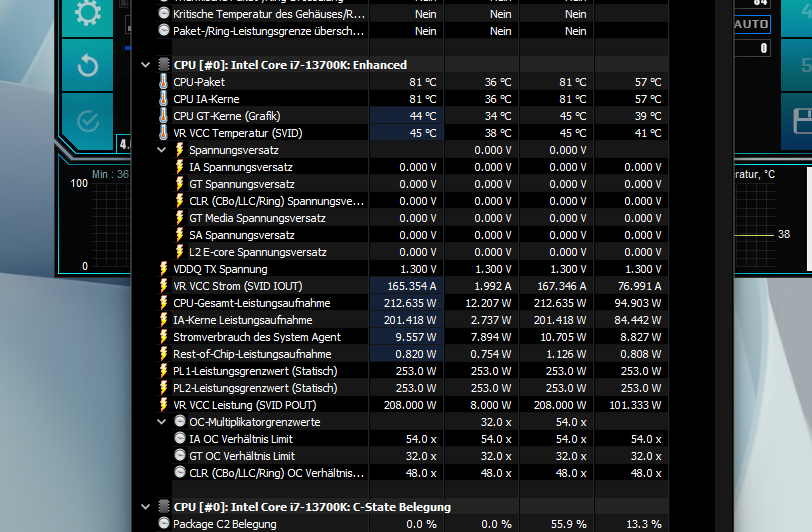Screen dimensions: 812x532
Task: Click the Afterburner input field showing 0
Action: (752, 48)
